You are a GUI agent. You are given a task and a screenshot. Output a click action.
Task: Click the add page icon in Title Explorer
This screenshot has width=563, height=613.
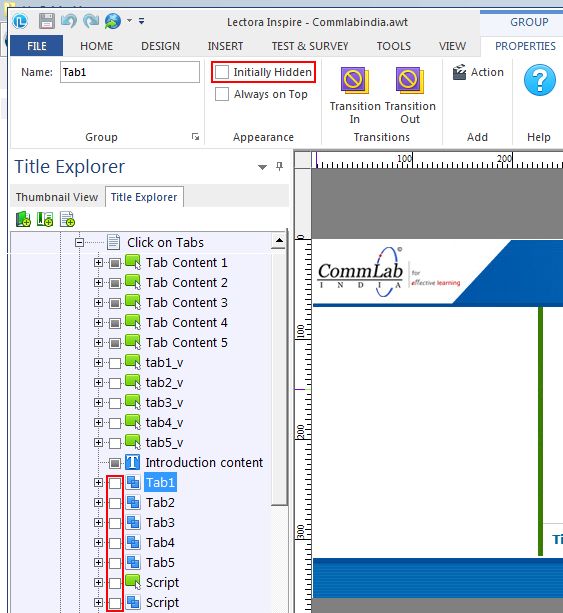click(68, 219)
